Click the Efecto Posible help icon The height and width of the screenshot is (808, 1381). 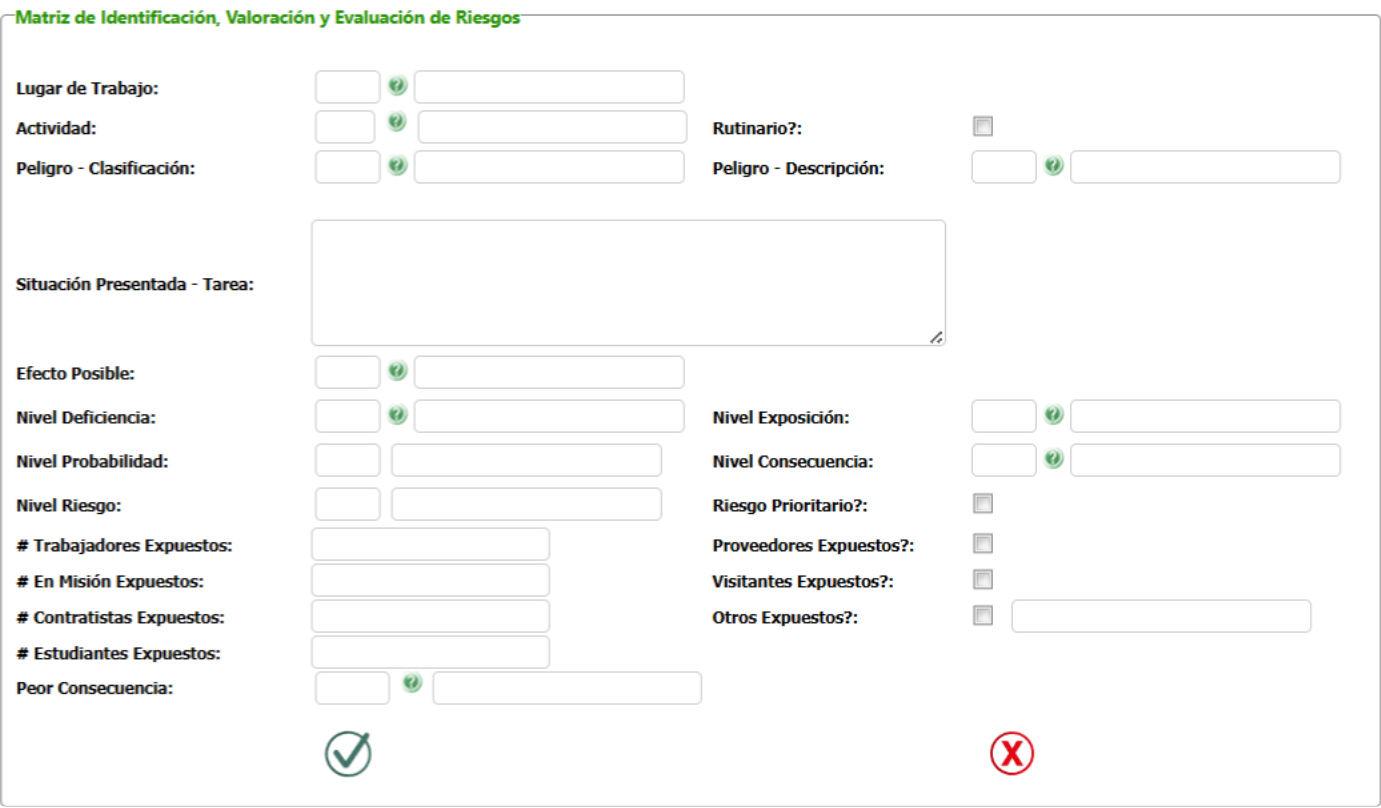[x=398, y=371]
